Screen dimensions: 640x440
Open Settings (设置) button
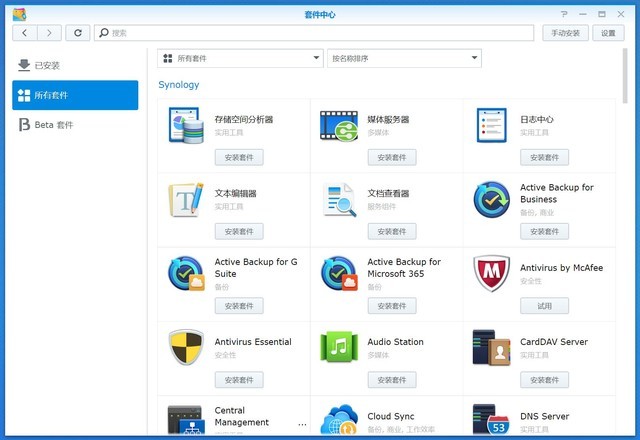[608, 33]
